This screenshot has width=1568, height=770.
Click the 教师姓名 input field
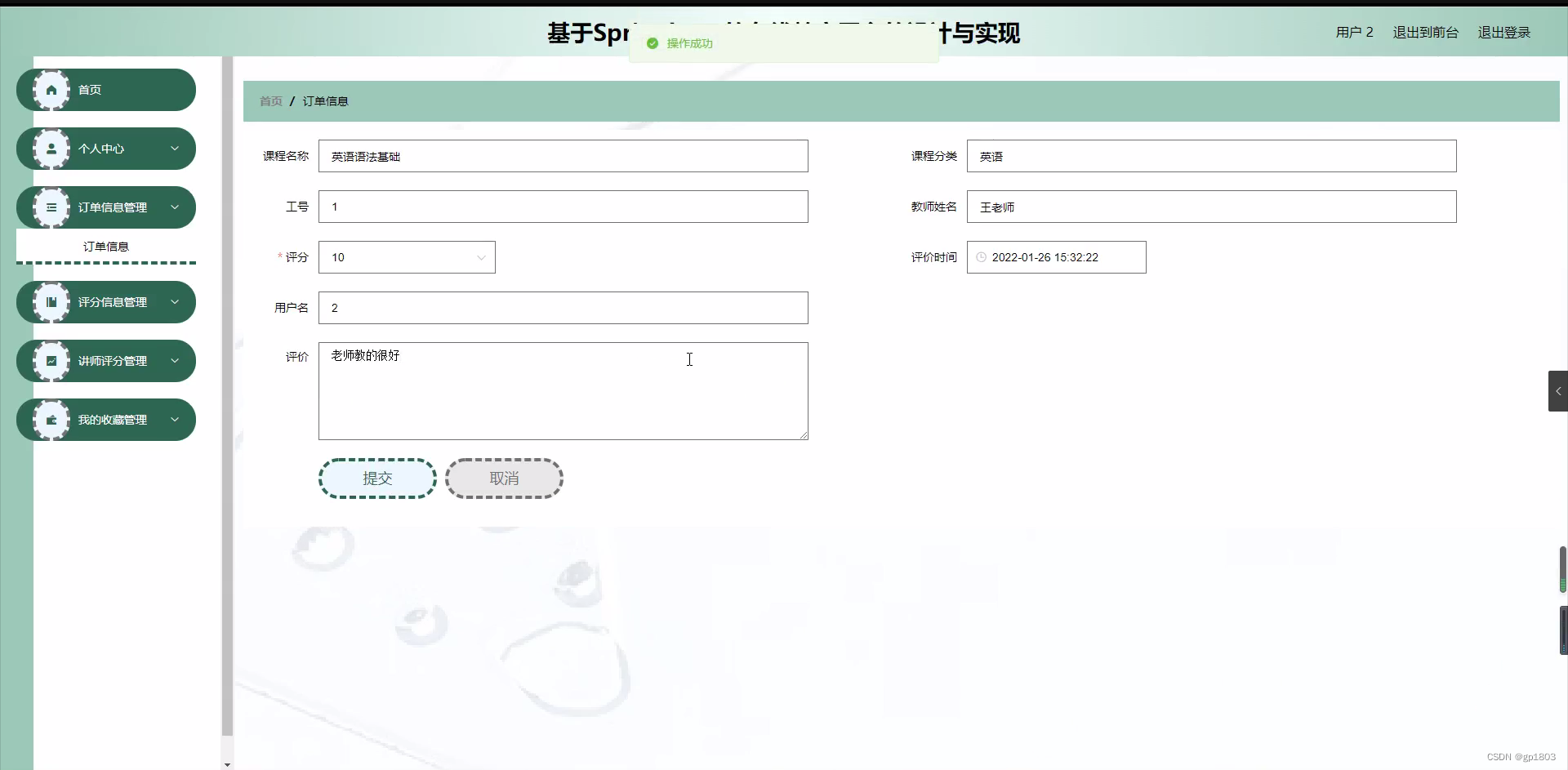click(1212, 207)
